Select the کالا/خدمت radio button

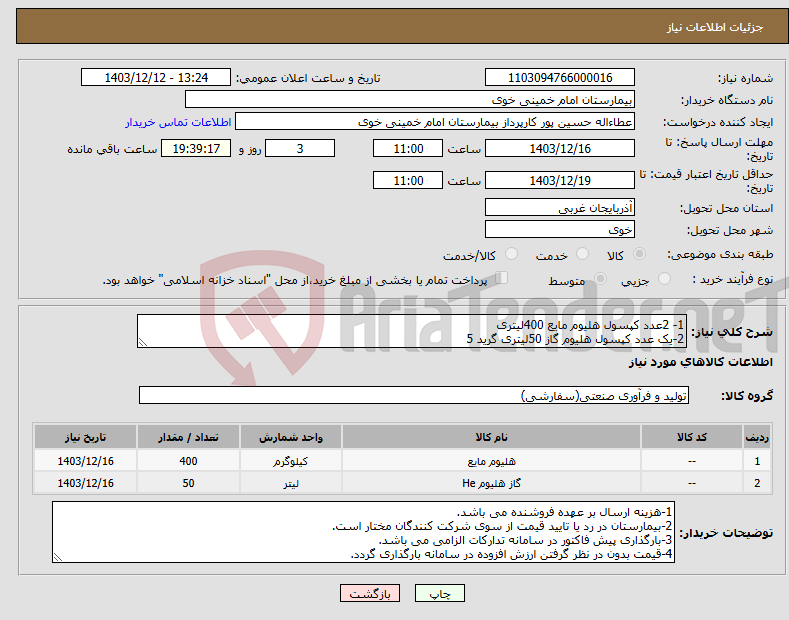[x=511, y=254]
